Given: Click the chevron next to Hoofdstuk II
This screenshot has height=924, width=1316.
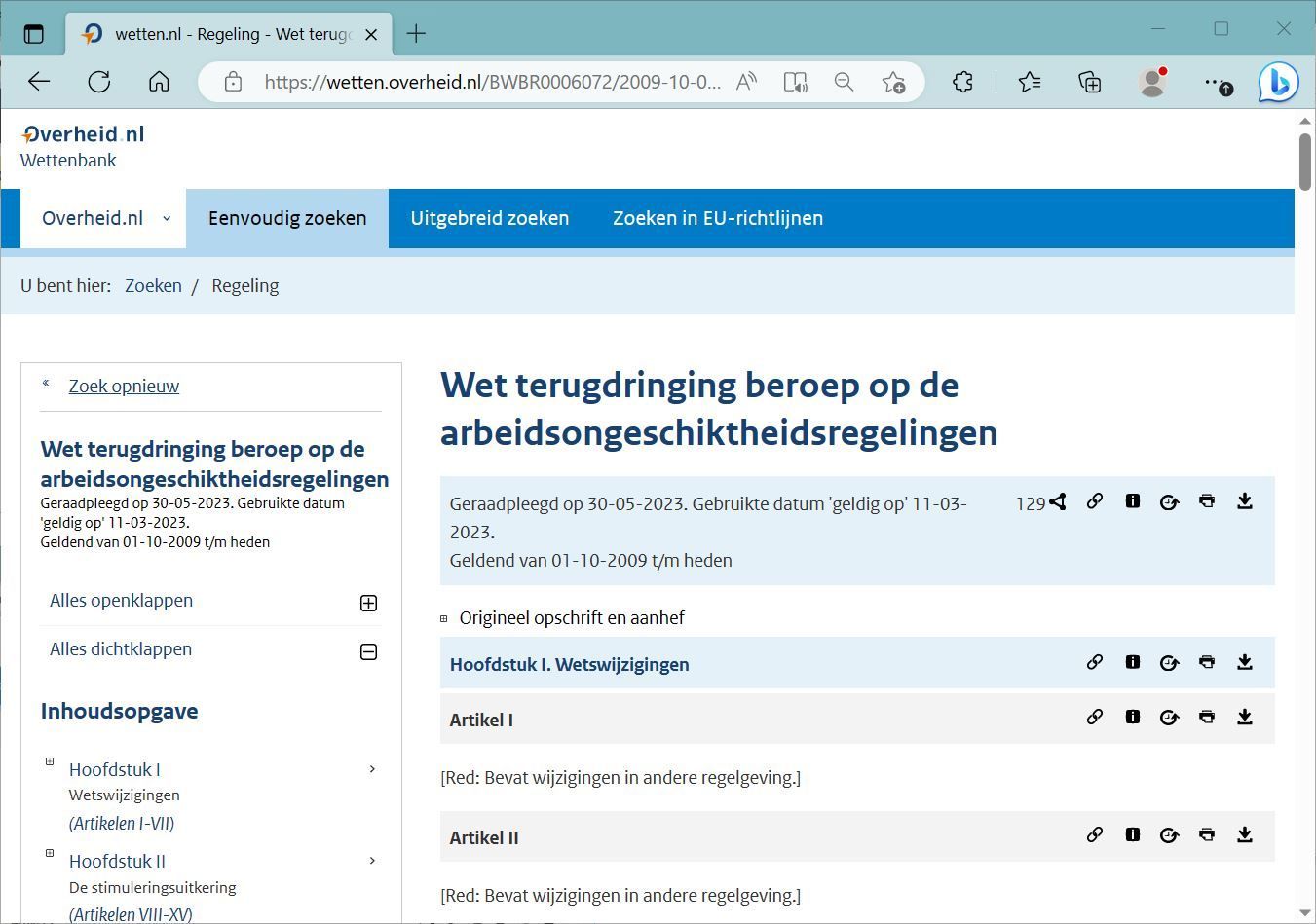Looking at the screenshot, I should pyautogui.click(x=372, y=861).
